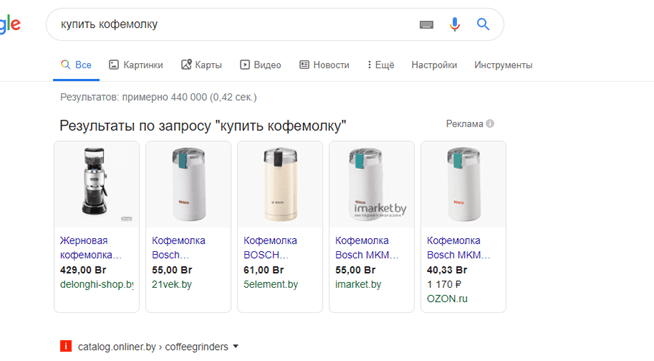Image resolution: width=654 pixels, height=361 pixels.
Task: Open the Ещё menu
Action: click(x=381, y=65)
